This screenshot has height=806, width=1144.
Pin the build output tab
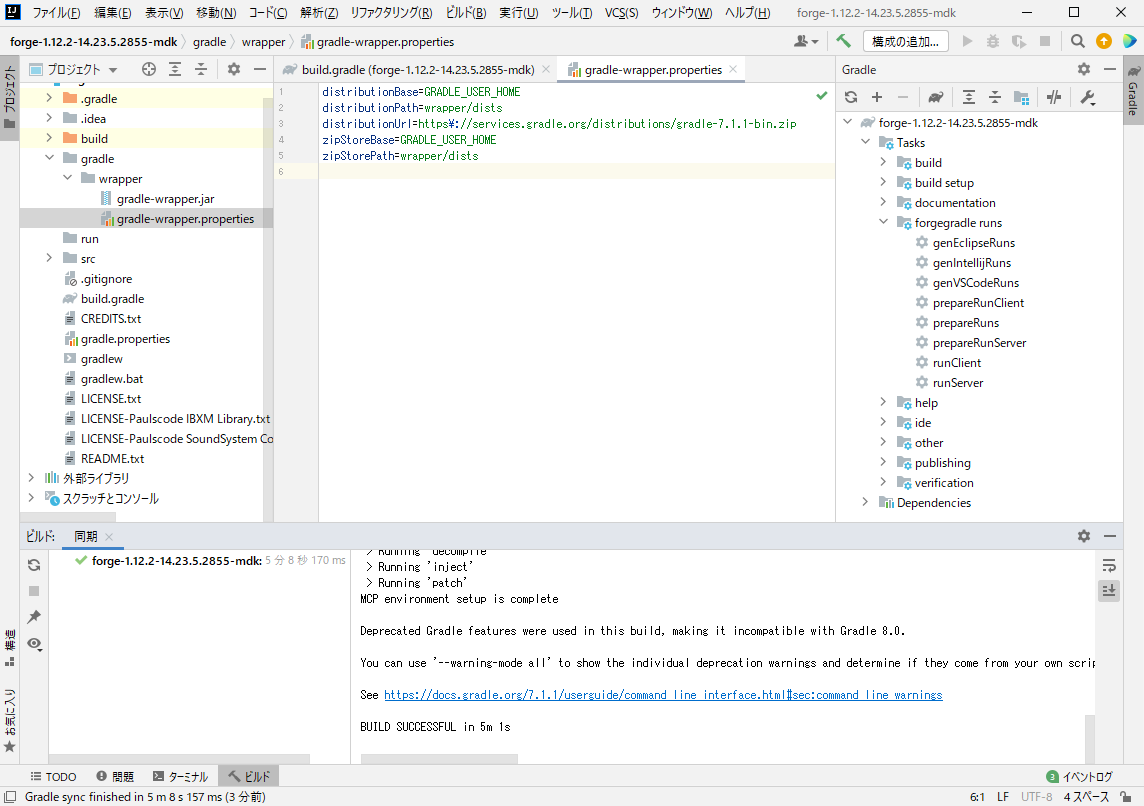(x=33, y=617)
